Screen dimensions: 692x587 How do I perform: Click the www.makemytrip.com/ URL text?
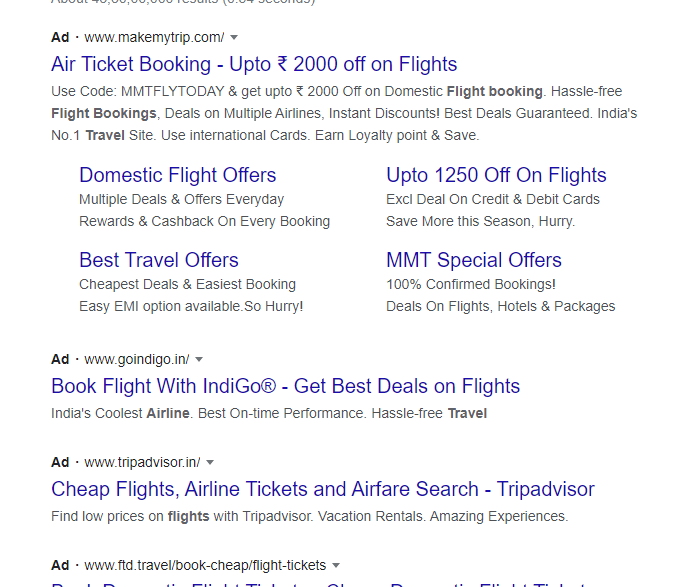coord(154,38)
